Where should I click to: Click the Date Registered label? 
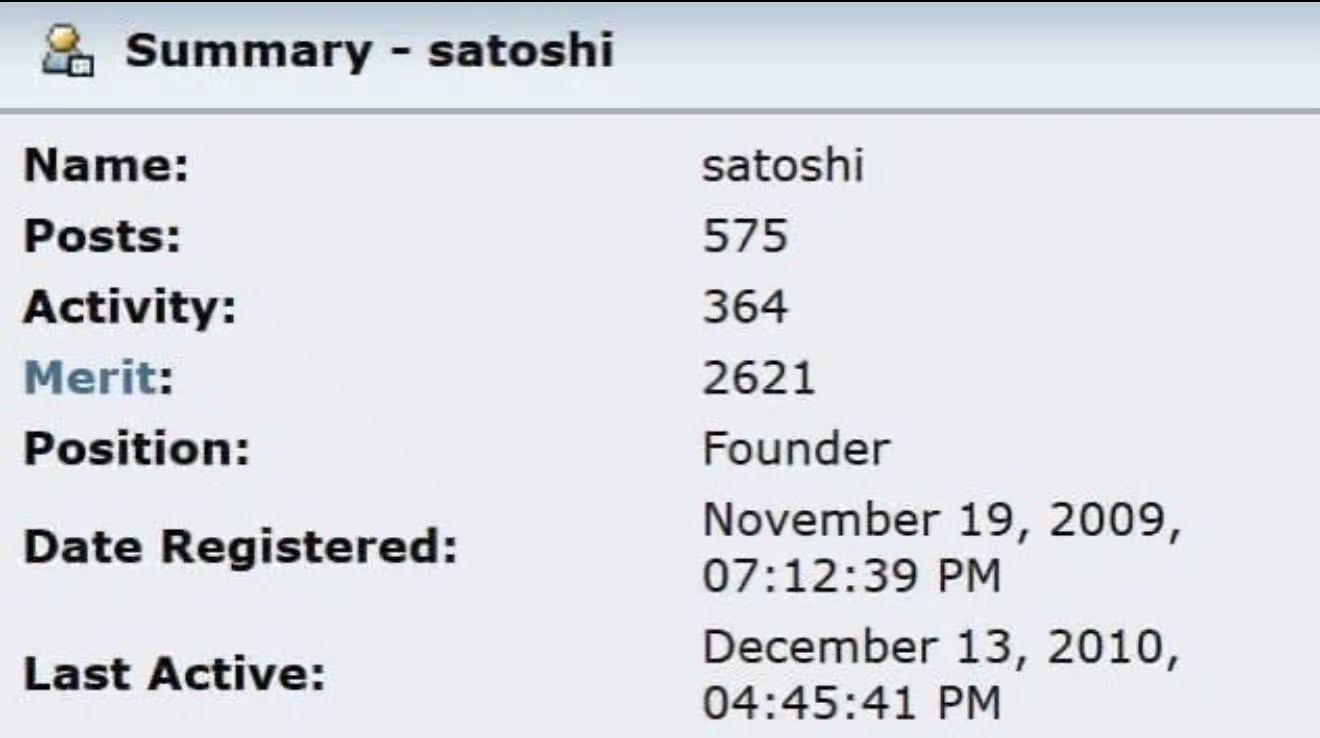240,548
